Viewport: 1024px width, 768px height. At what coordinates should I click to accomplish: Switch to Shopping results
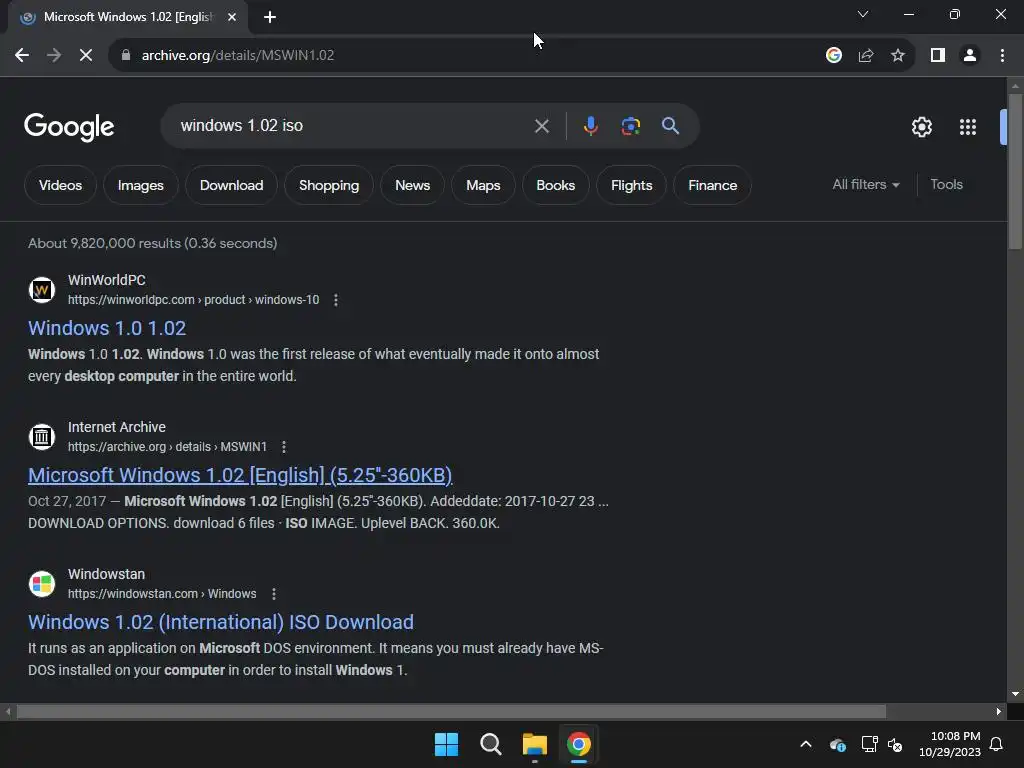328,185
